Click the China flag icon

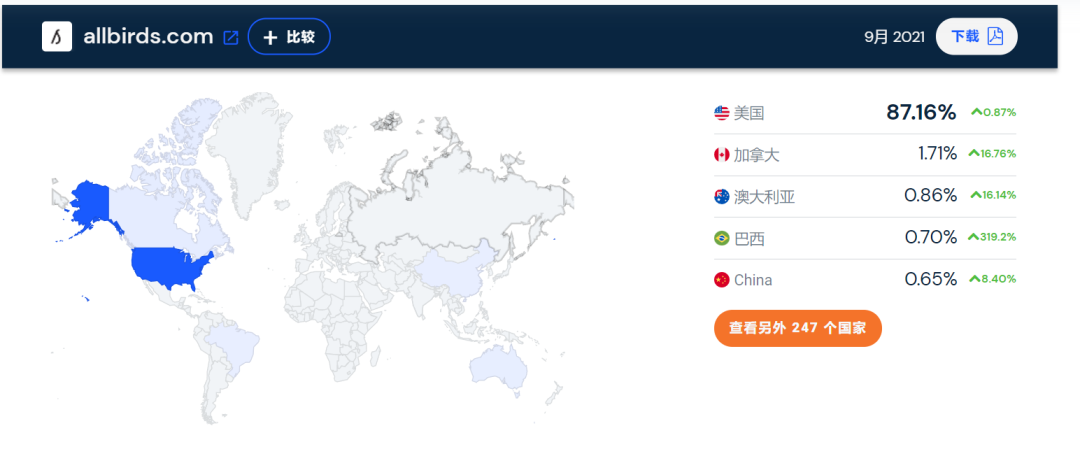722,280
